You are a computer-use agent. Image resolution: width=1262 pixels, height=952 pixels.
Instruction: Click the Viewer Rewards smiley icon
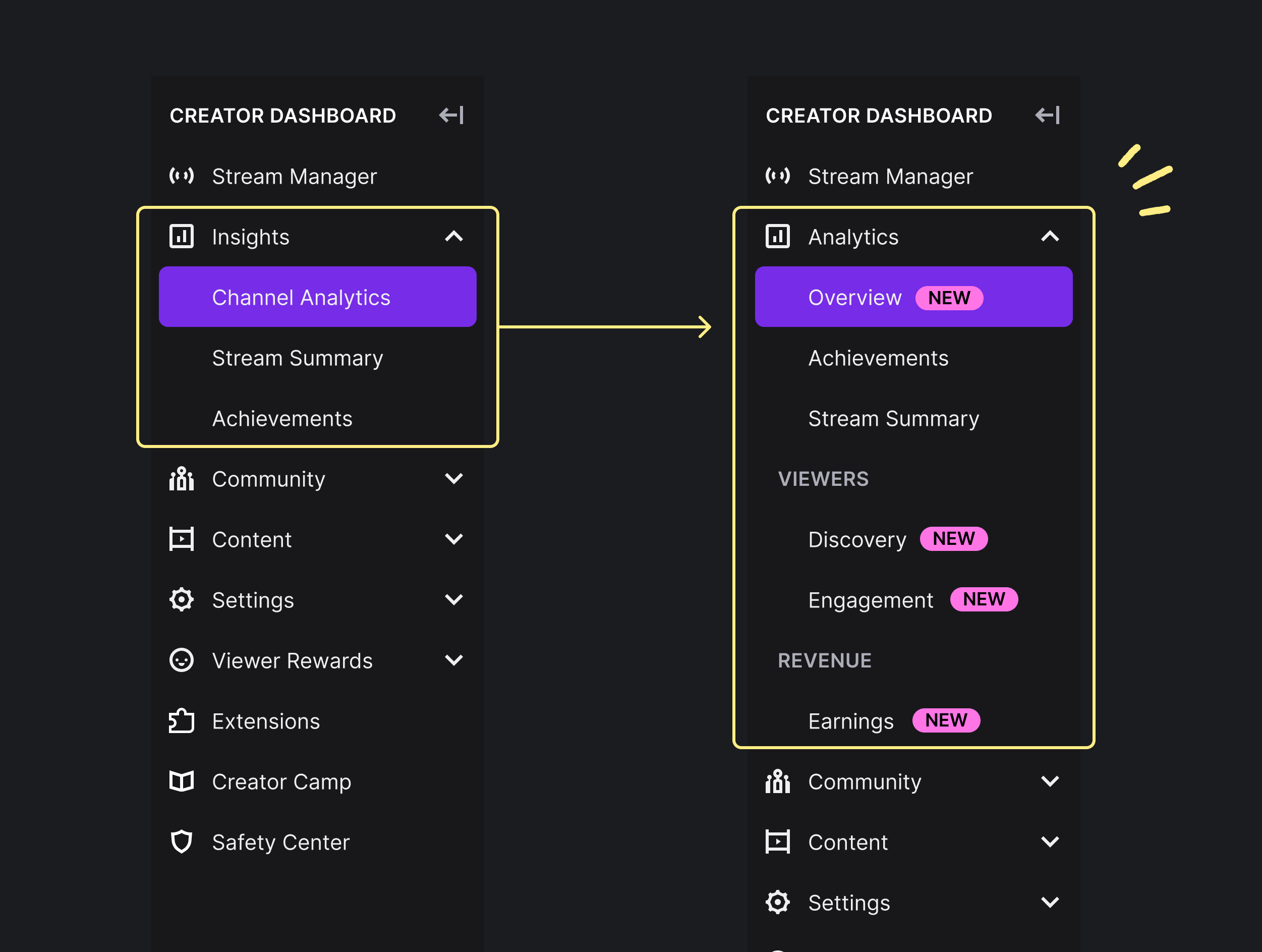(x=182, y=660)
